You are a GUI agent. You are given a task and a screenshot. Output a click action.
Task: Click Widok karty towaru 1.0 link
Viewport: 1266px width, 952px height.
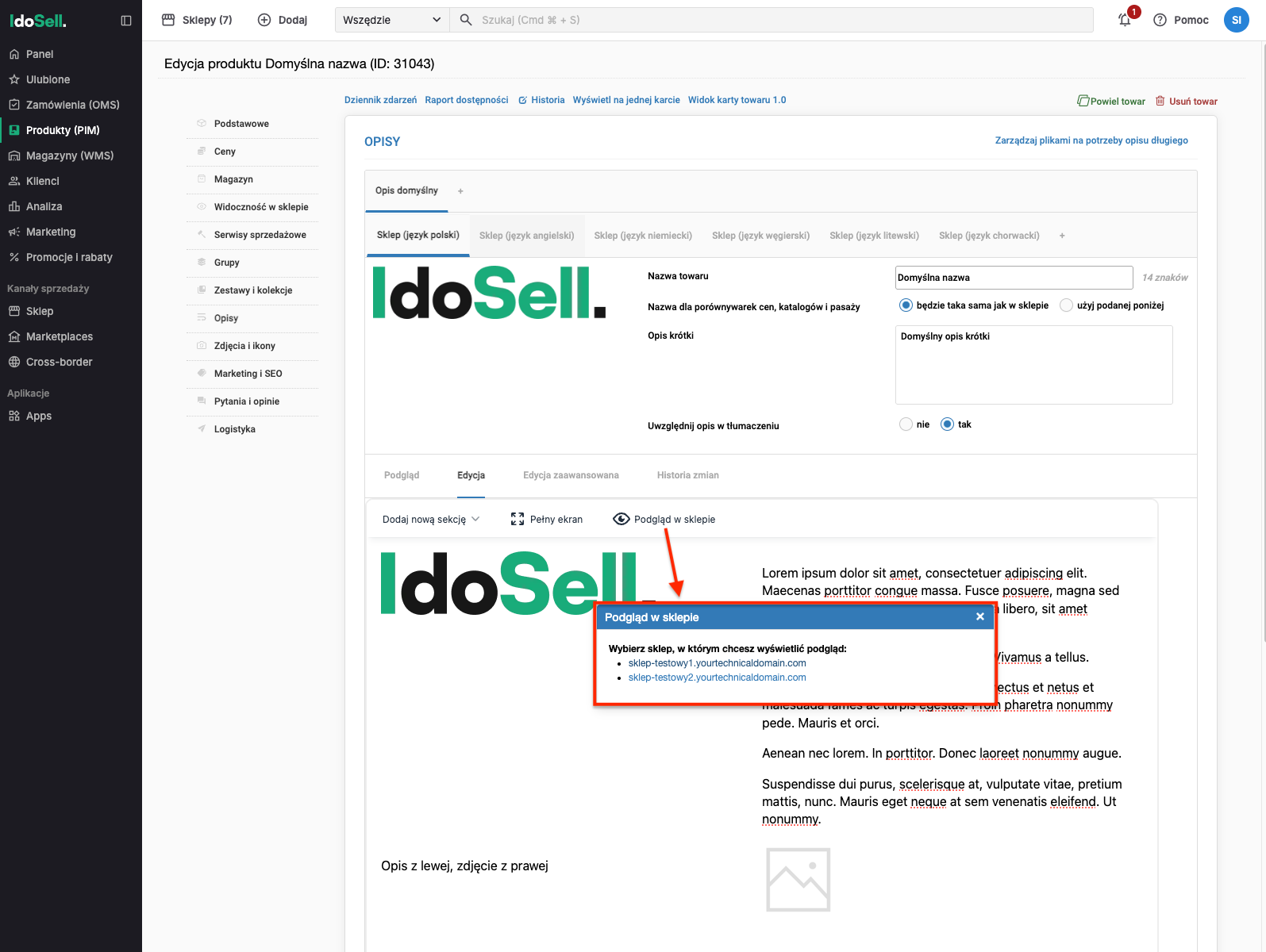coord(737,100)
